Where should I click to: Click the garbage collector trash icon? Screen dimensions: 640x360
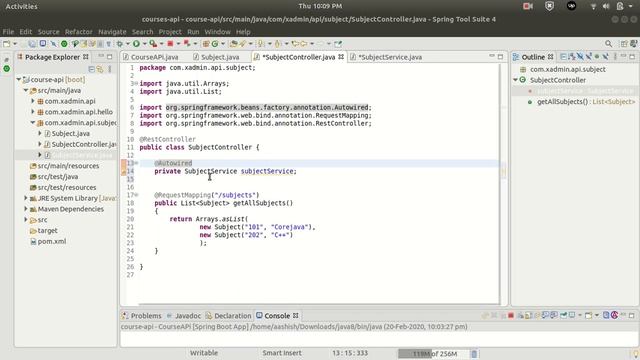click(x=474, y=353)
